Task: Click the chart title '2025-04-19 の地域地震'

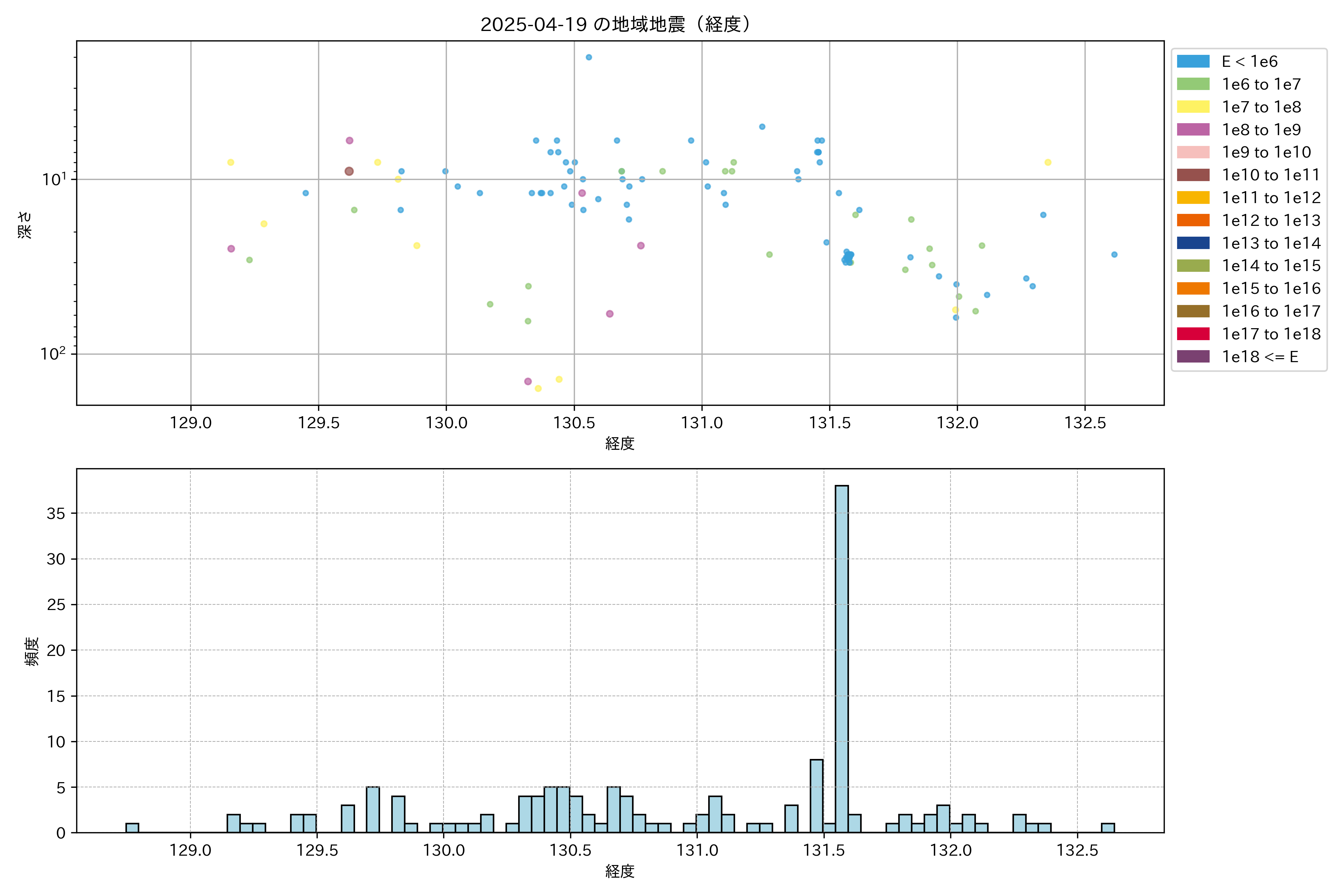Action: (614, 25)
